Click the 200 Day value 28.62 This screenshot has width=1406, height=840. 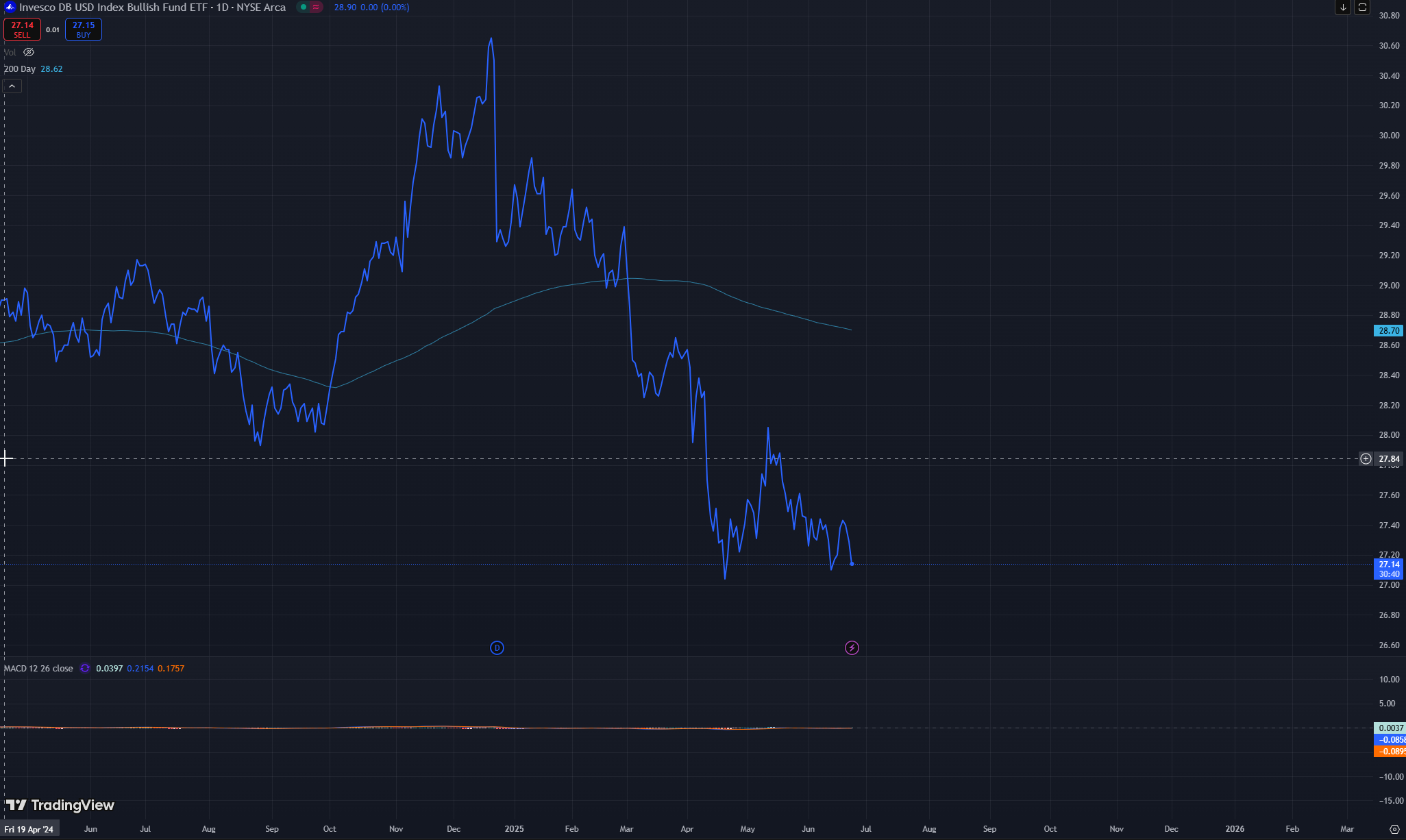(51, 69)
